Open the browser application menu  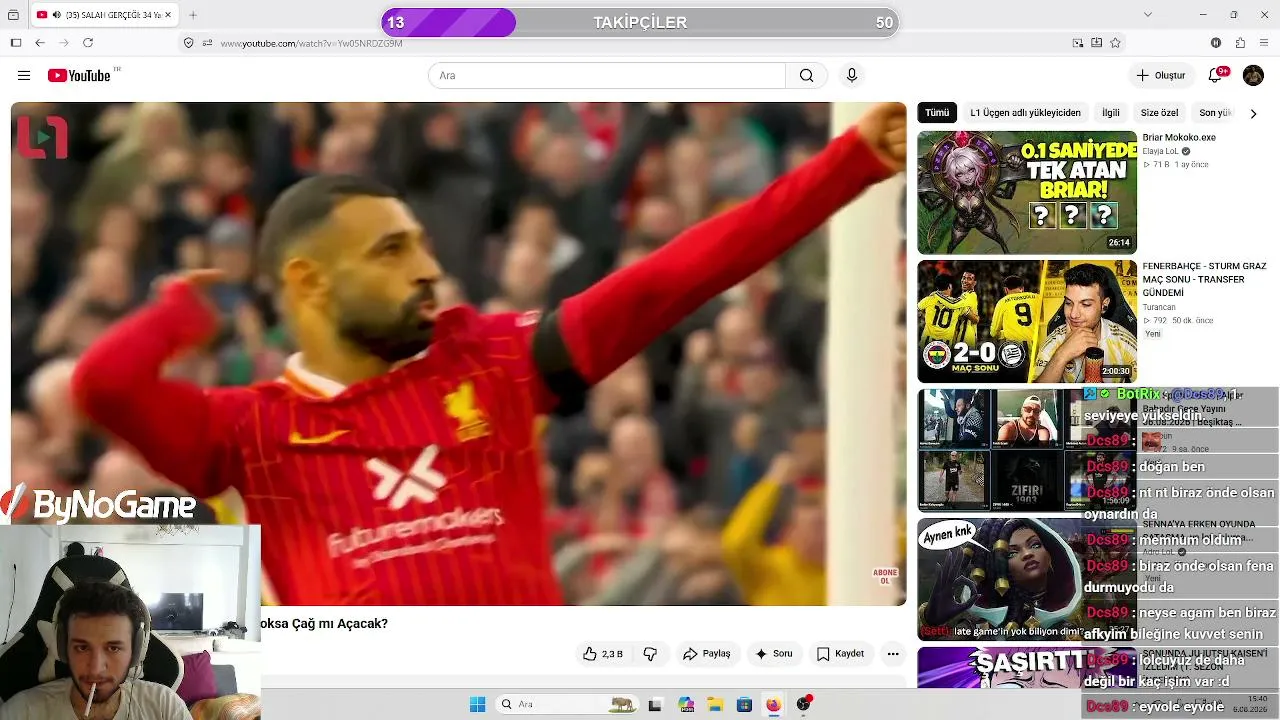(1264, 43)
